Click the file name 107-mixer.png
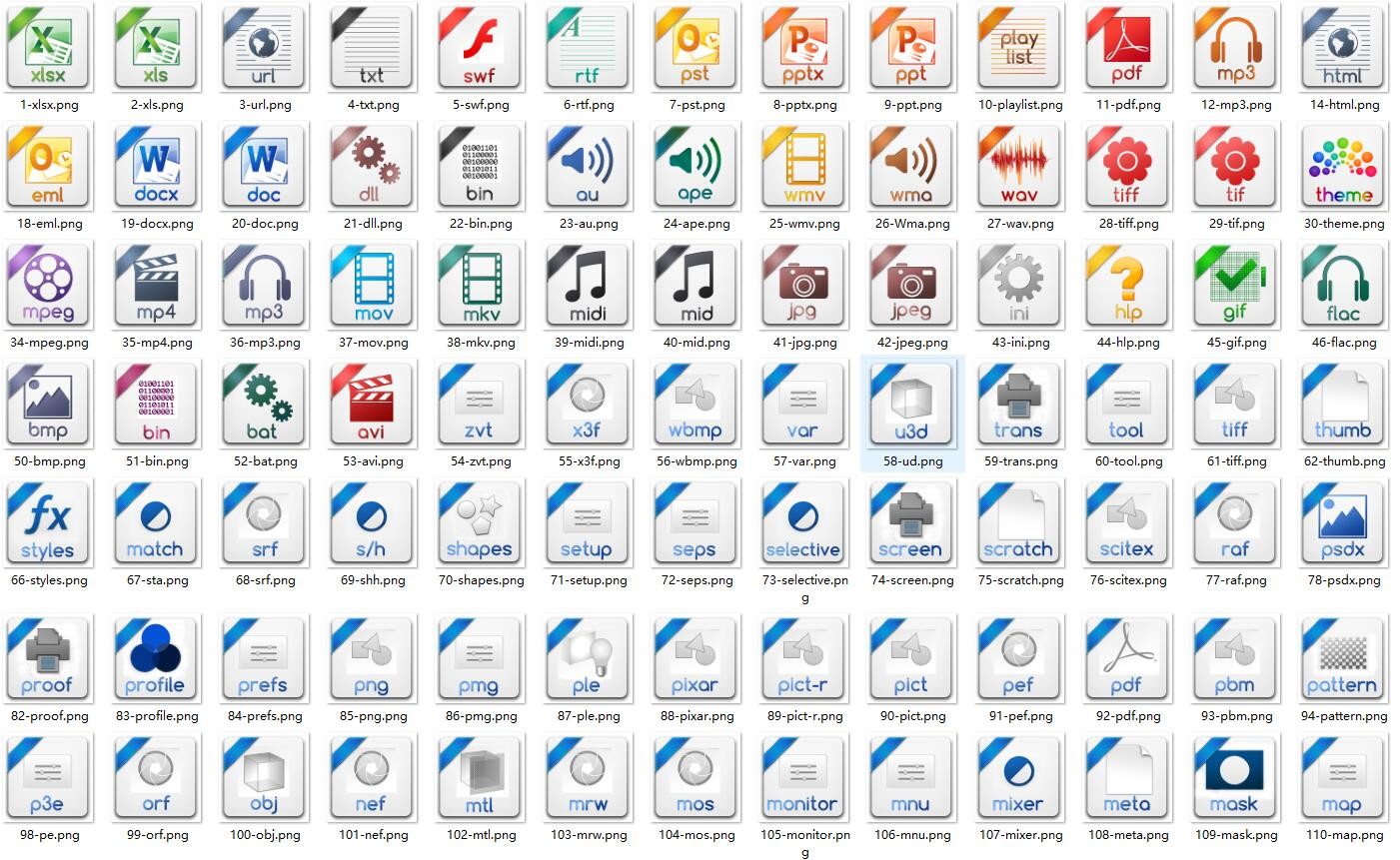This screenshot has height=860, width=1400. pyautogui.click(x=1020, y=835)
